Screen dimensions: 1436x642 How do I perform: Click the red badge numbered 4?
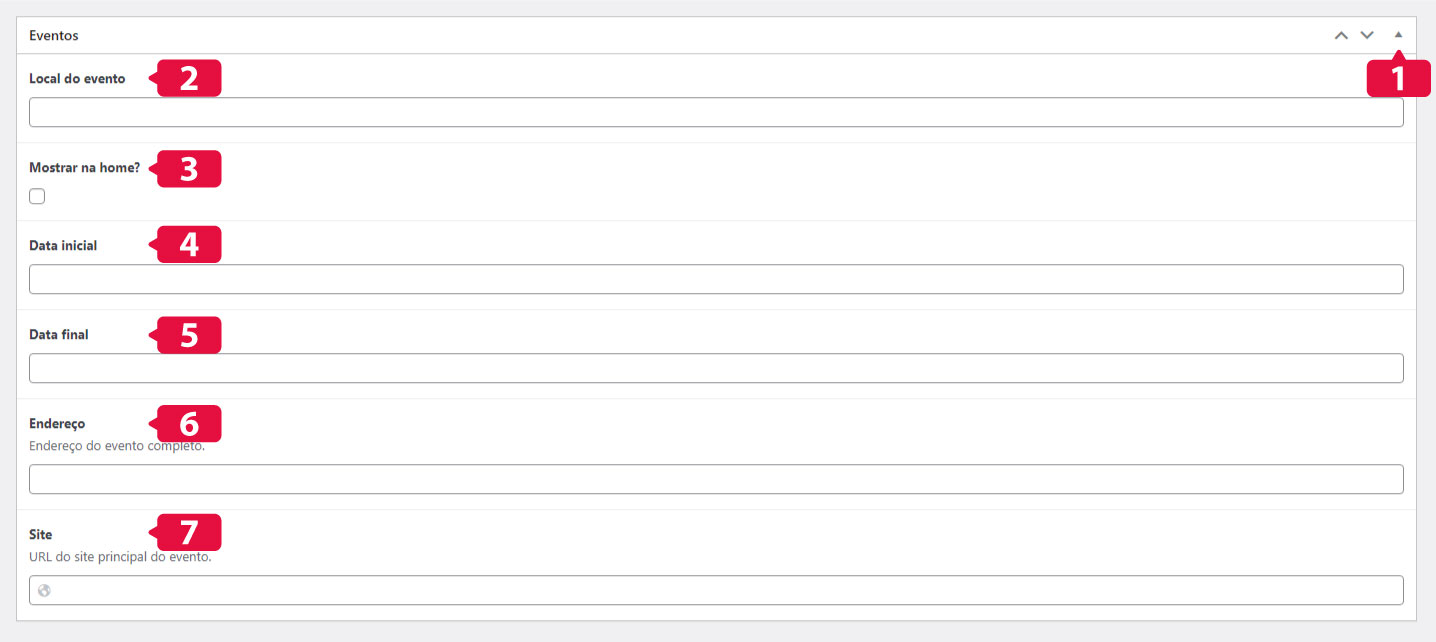coord(187,245)
